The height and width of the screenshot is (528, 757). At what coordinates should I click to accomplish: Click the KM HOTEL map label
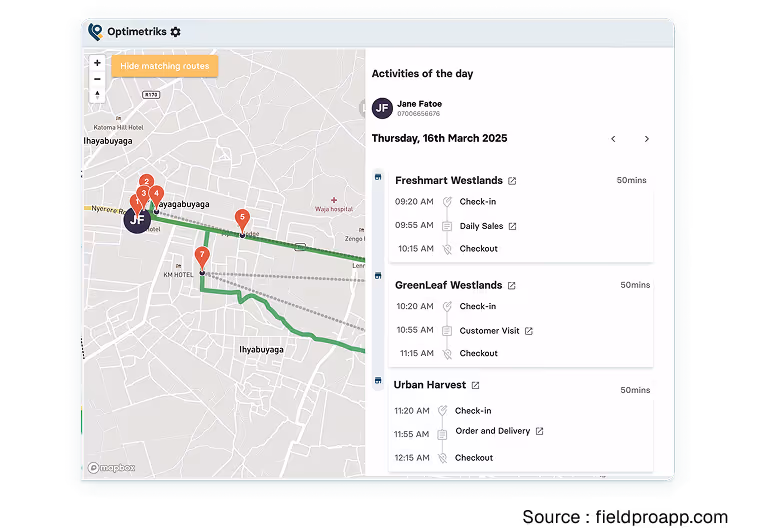179,275
